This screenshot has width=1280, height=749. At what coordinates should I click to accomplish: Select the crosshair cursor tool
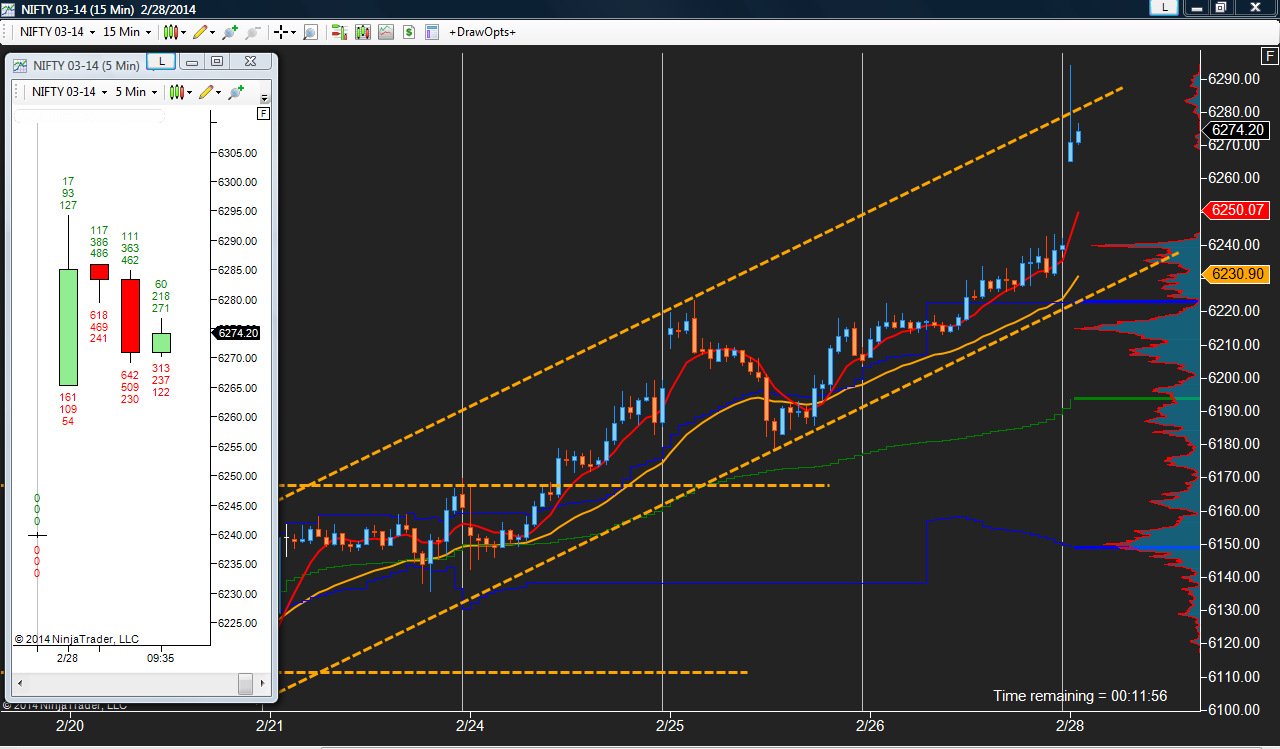(x=281, y=32)
